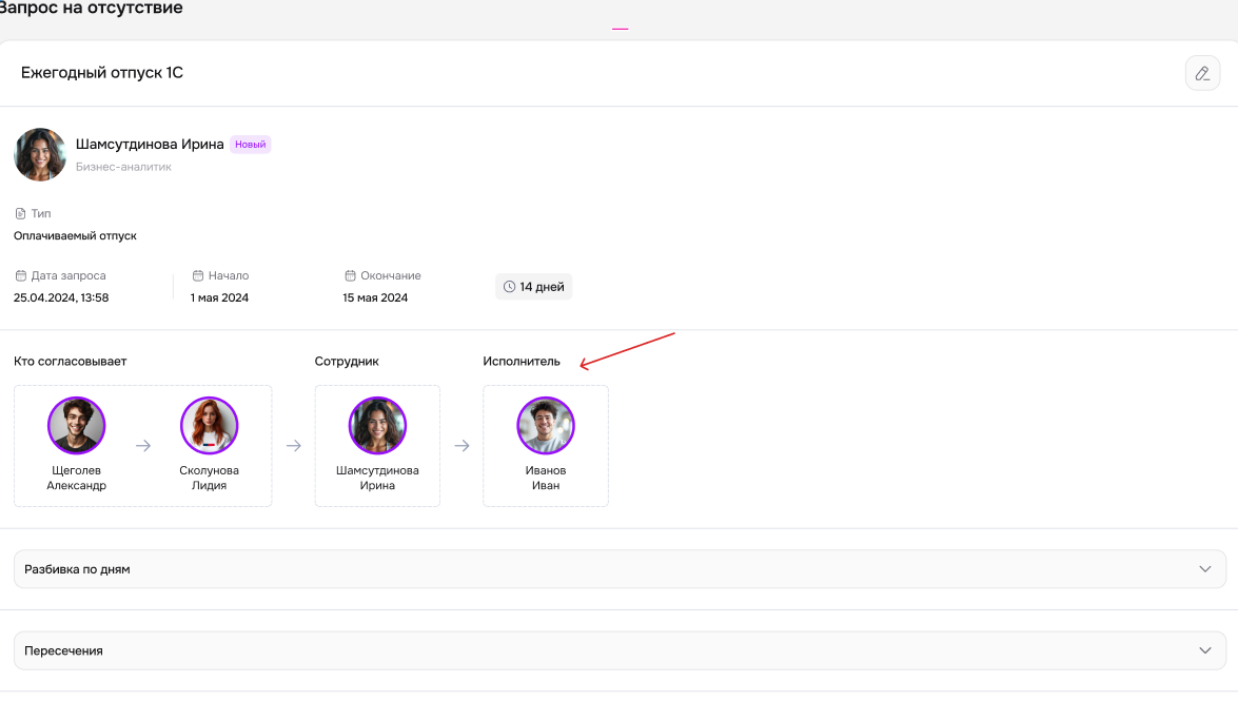Click the name Шамсутдинова Ирина in header
The width and height of the screenshot is (1238, 711).
(150, 144)
